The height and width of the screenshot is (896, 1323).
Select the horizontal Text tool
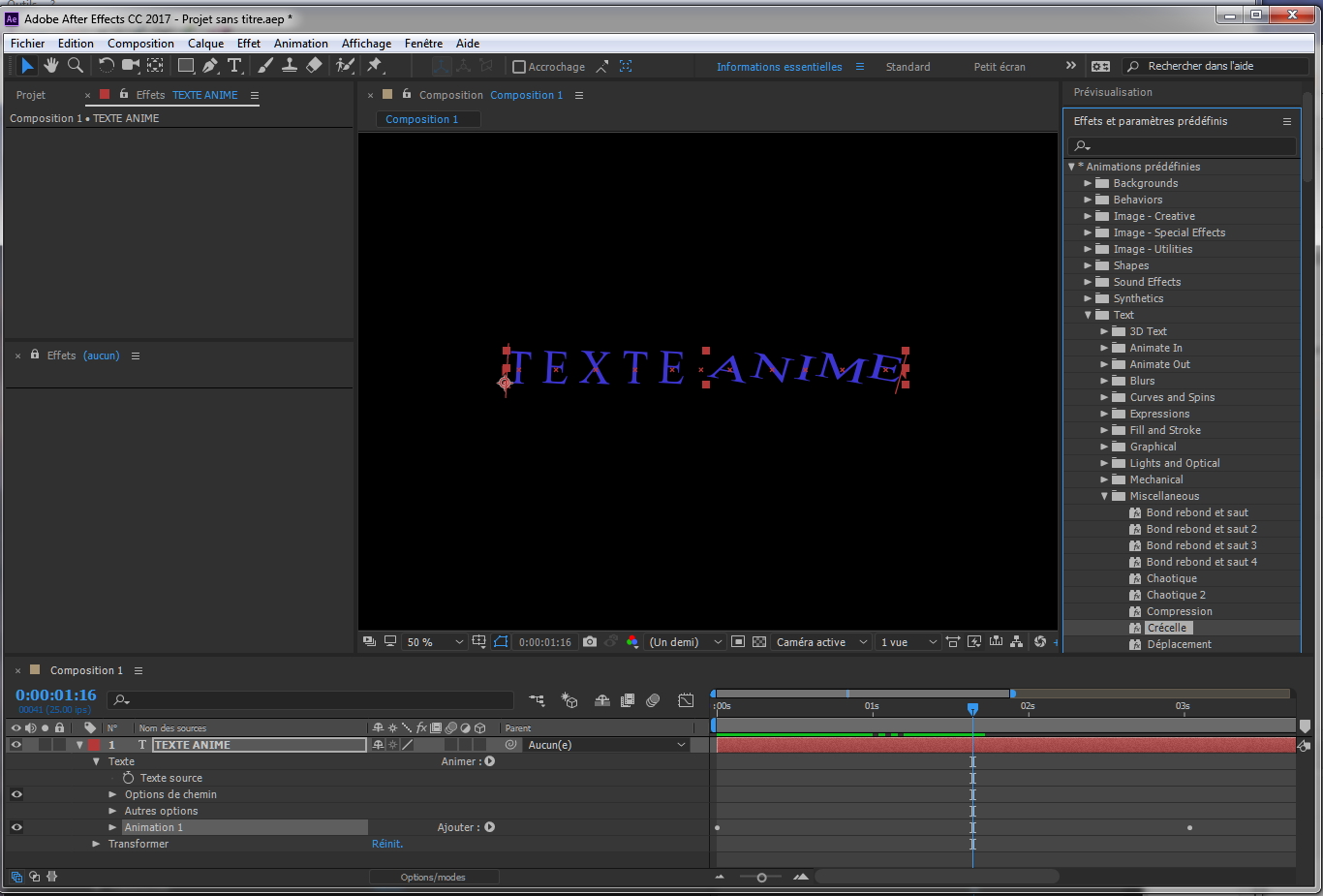point(234,66)
